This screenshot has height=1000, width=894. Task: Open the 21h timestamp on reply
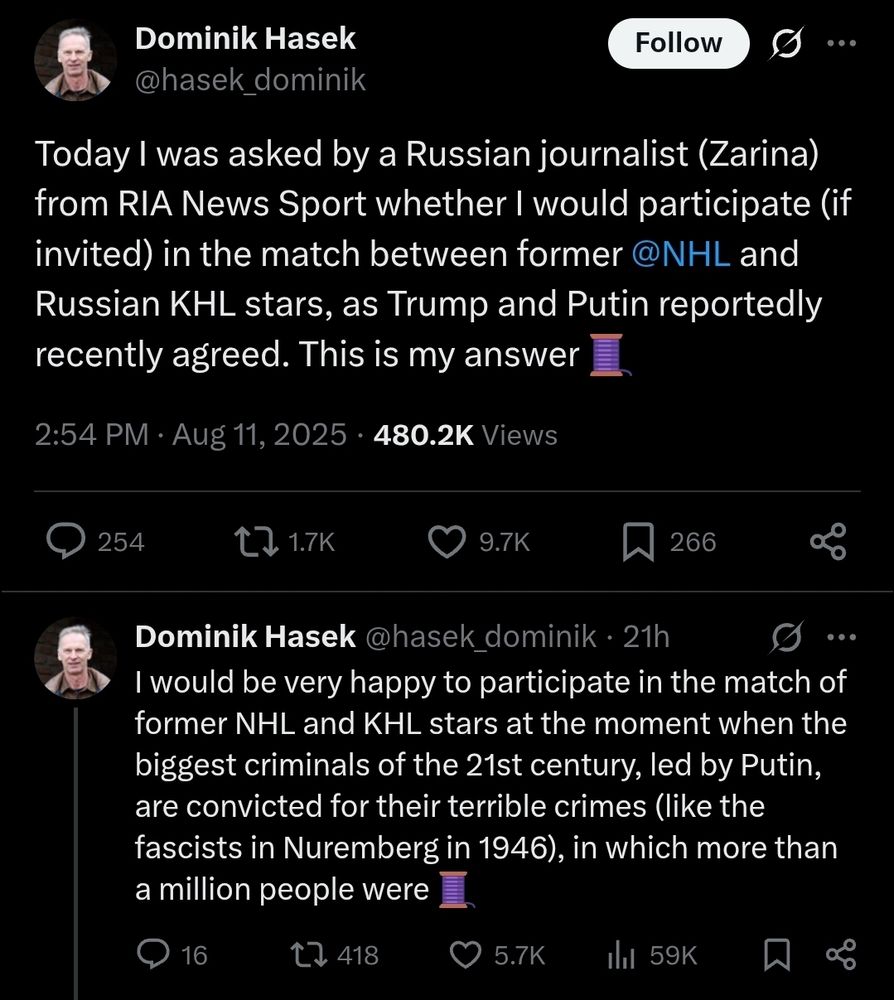646,636
